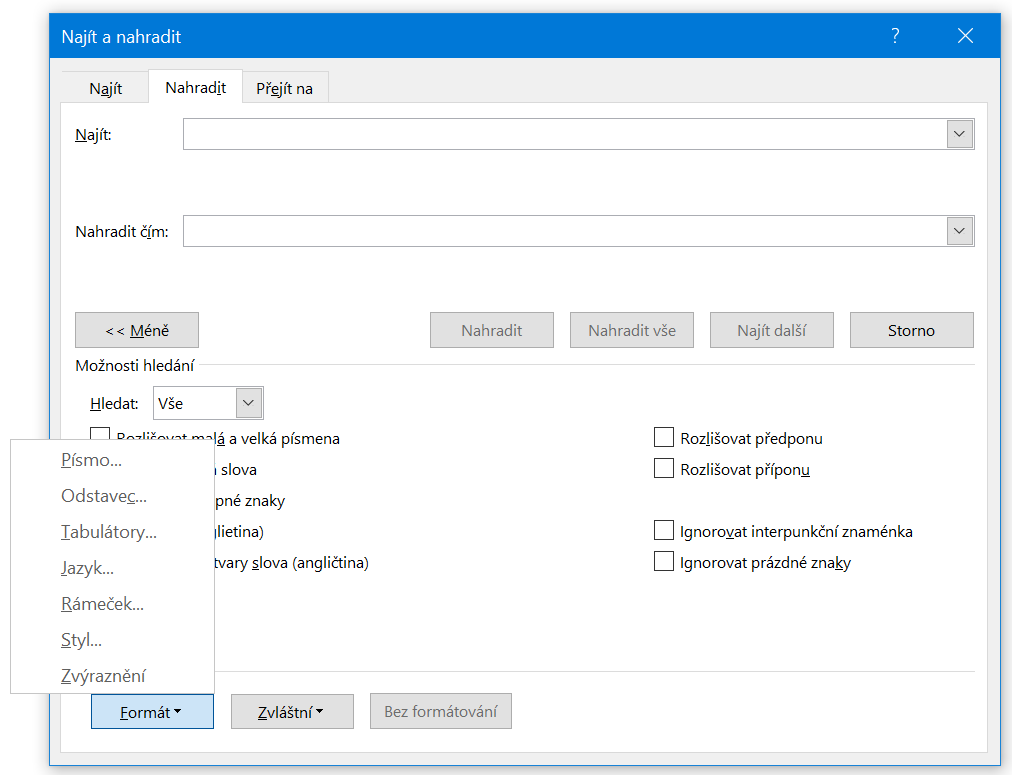Switch to the Najít tab
This screenshot has height=775, width=1012.
click(x=105, y=88)
